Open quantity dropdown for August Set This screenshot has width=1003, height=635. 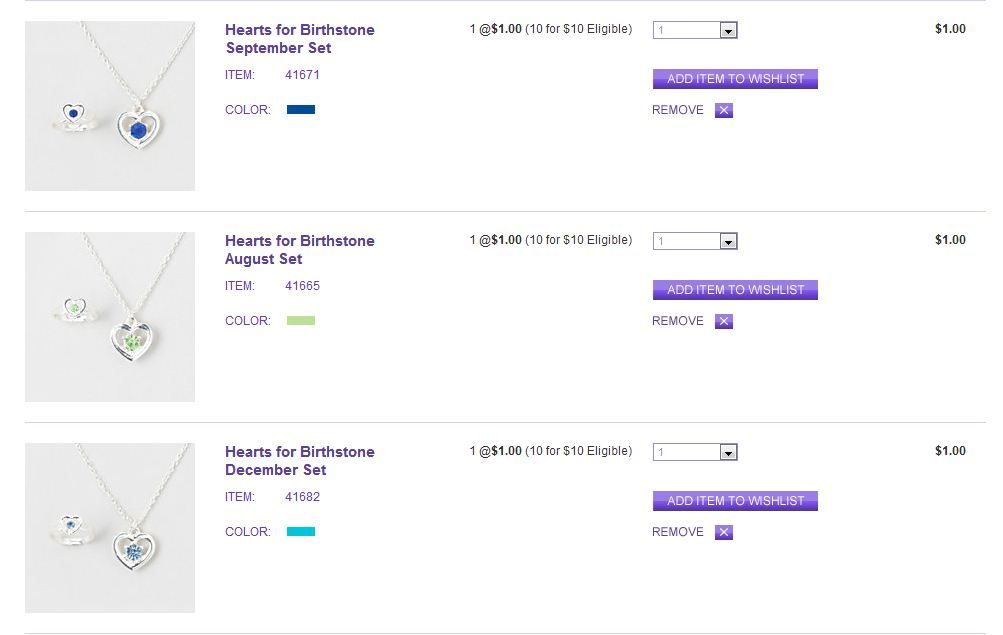tap(728, 242)
